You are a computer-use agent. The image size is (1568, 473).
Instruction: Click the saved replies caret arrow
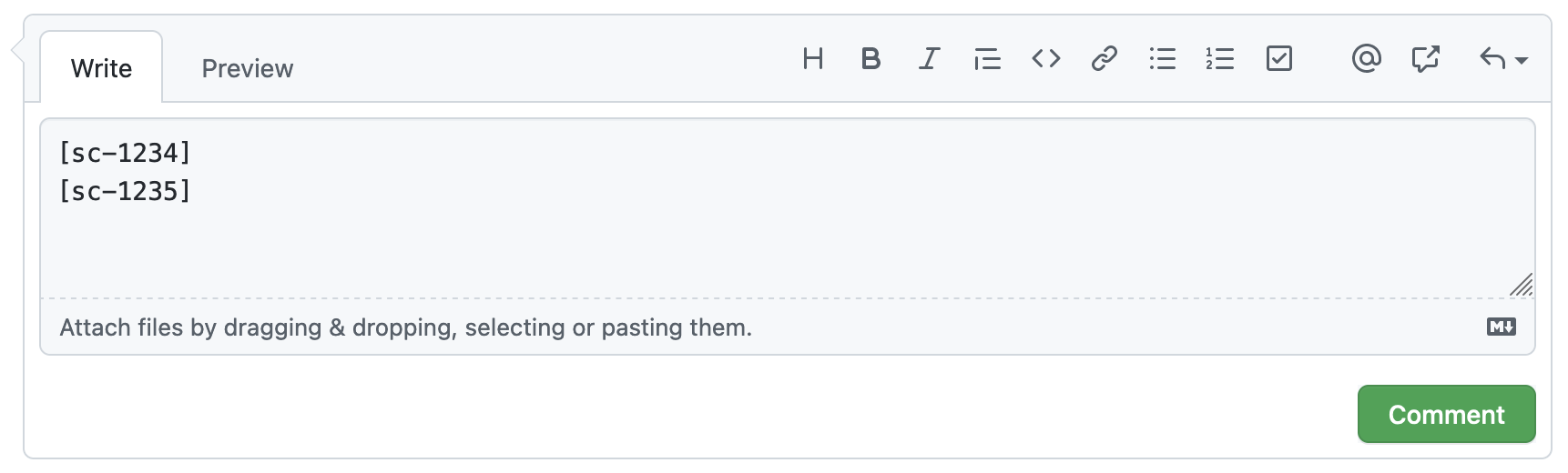pyautogui.click(x=1522, y=61)
